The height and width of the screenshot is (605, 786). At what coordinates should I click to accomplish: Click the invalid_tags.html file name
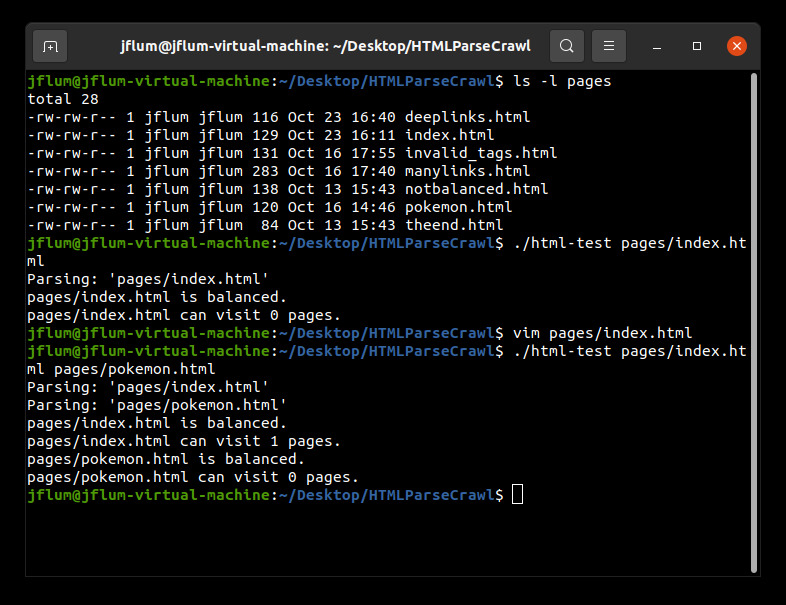481,153
